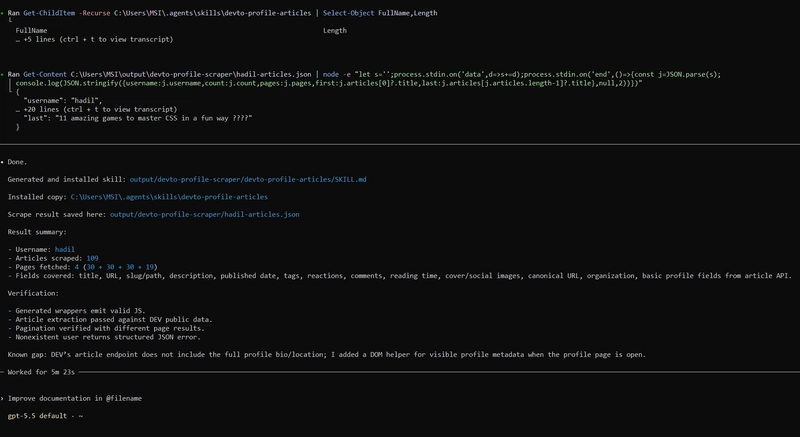The image size is (800, 437).
Task: Click the 'Verification:' heading
Action: point(33,293)
